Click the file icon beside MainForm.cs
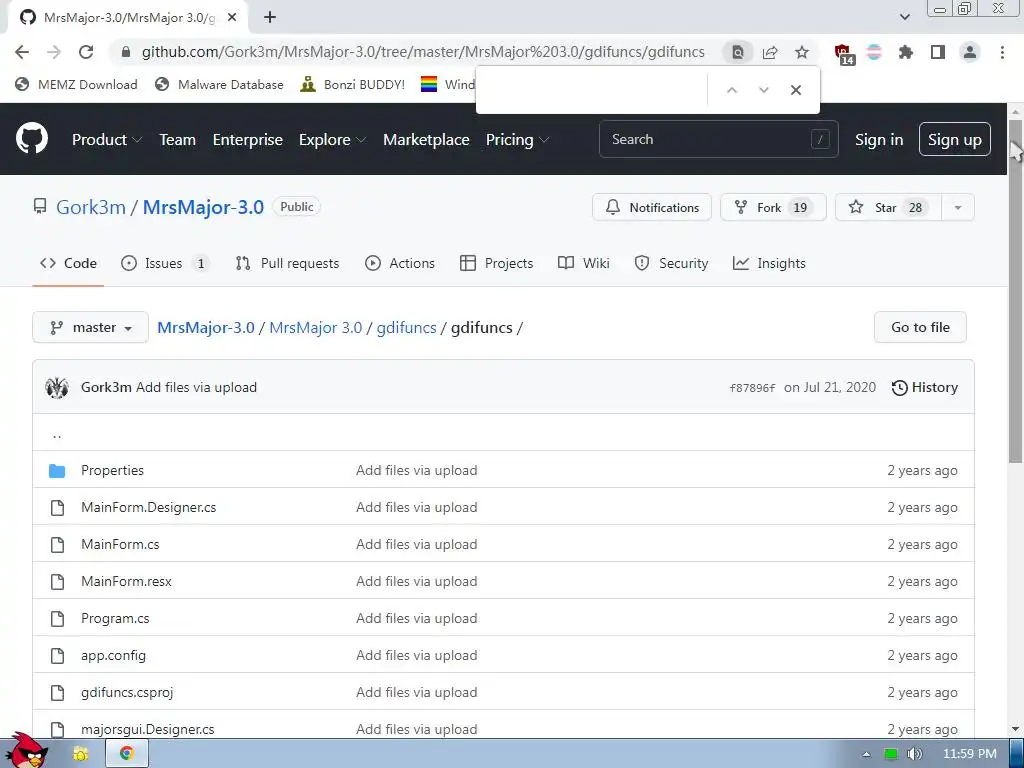The width and height of the screenshot is (1024, 768). (x=57, y=545)
